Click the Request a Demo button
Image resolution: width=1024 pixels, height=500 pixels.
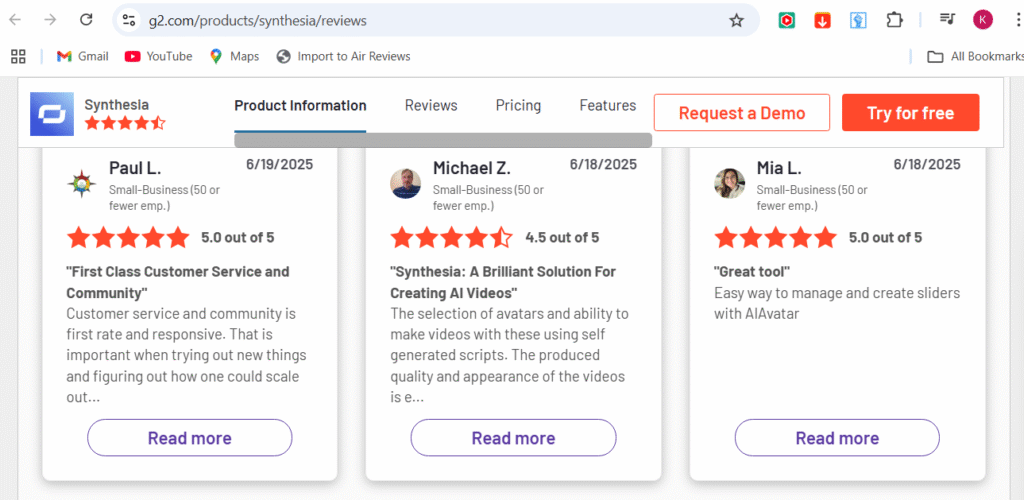point(742,112)
